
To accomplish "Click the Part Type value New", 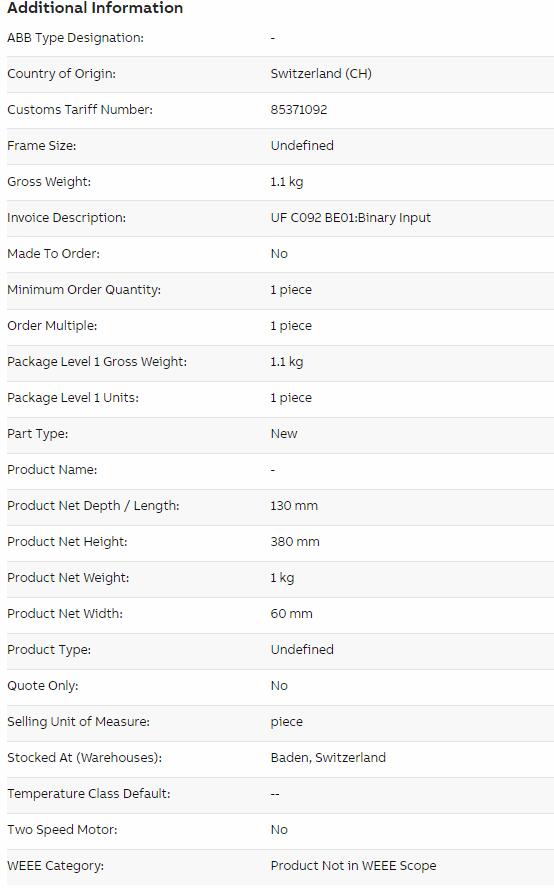I will click(x=284, y=434).
